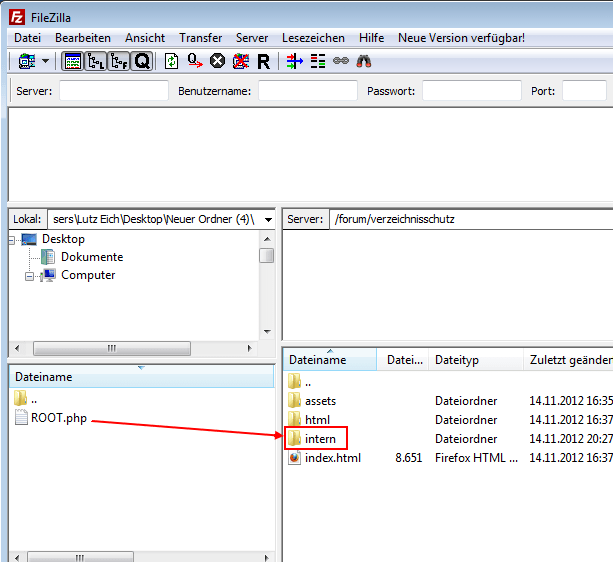This screenshot has height=562, width=613.
Task: Toggle local directory tree view
Action: point(95,61)
